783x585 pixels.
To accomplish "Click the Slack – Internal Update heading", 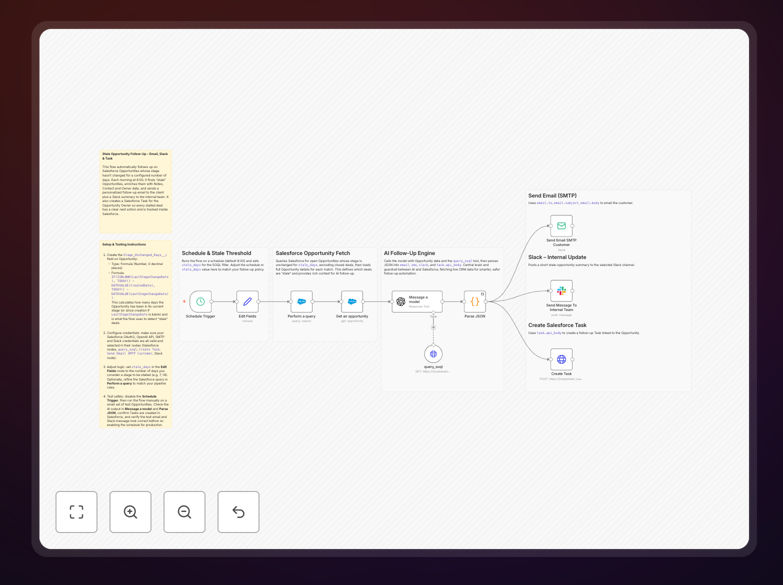I will [557, 257].
